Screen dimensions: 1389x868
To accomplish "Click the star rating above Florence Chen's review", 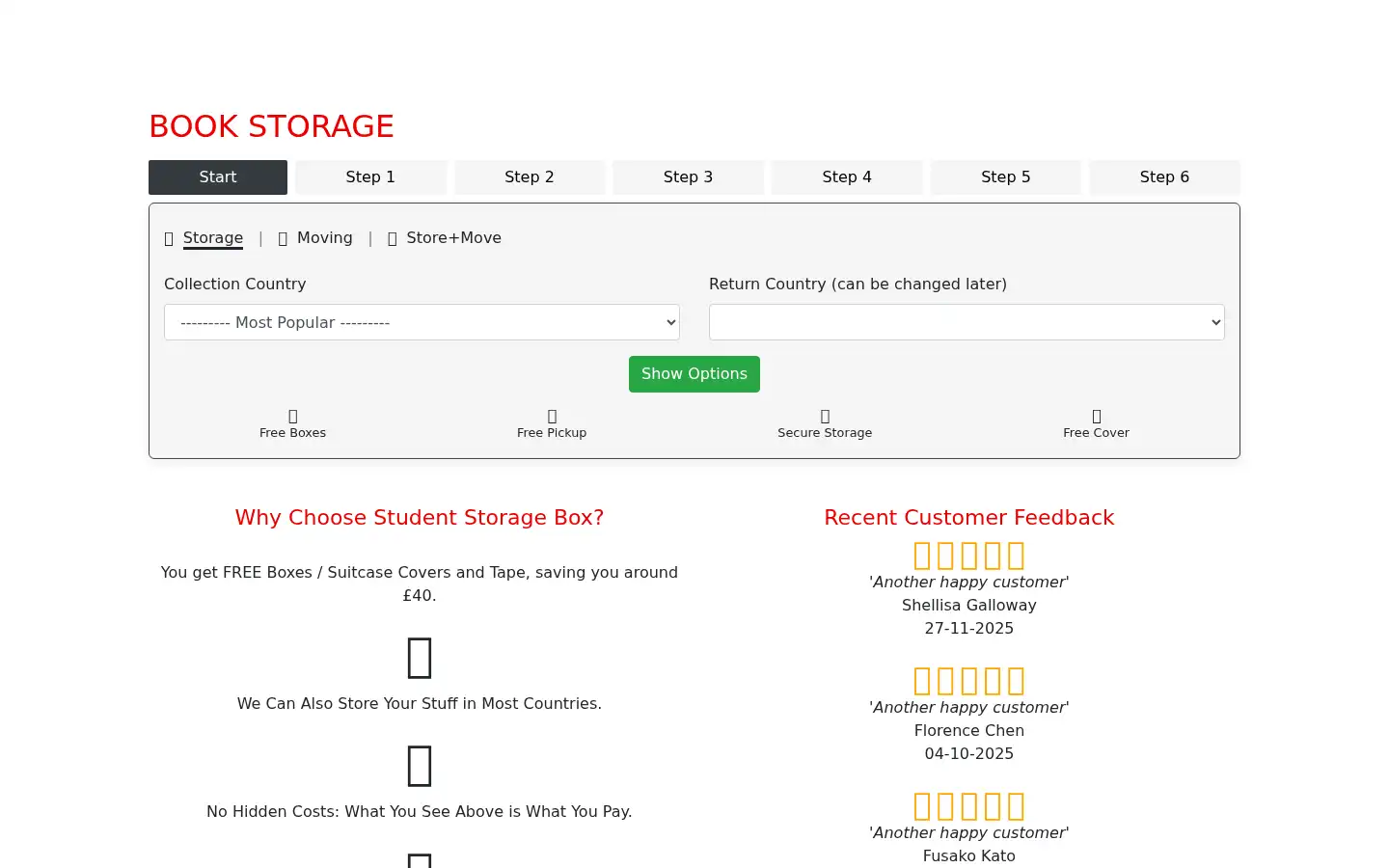I will [x=969, y=681].
